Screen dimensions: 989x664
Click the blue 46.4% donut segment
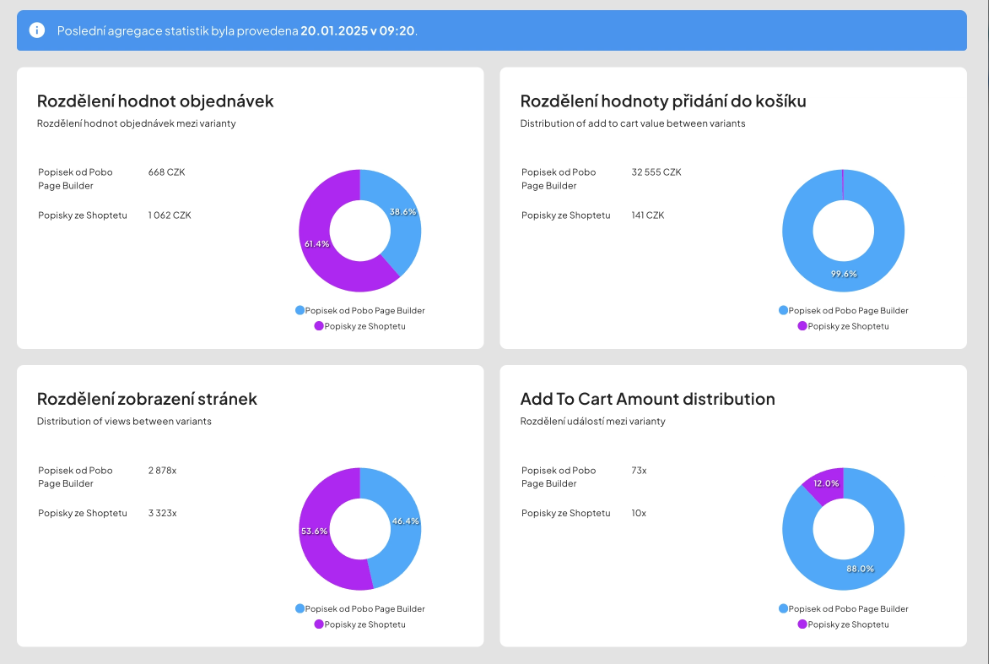[x=403, y=520]
